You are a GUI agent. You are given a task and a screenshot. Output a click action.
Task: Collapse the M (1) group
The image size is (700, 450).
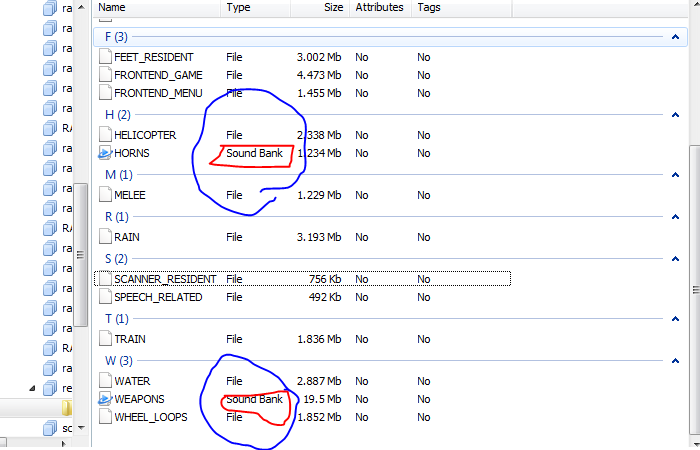pyautogui.click(x=675, y=175)
